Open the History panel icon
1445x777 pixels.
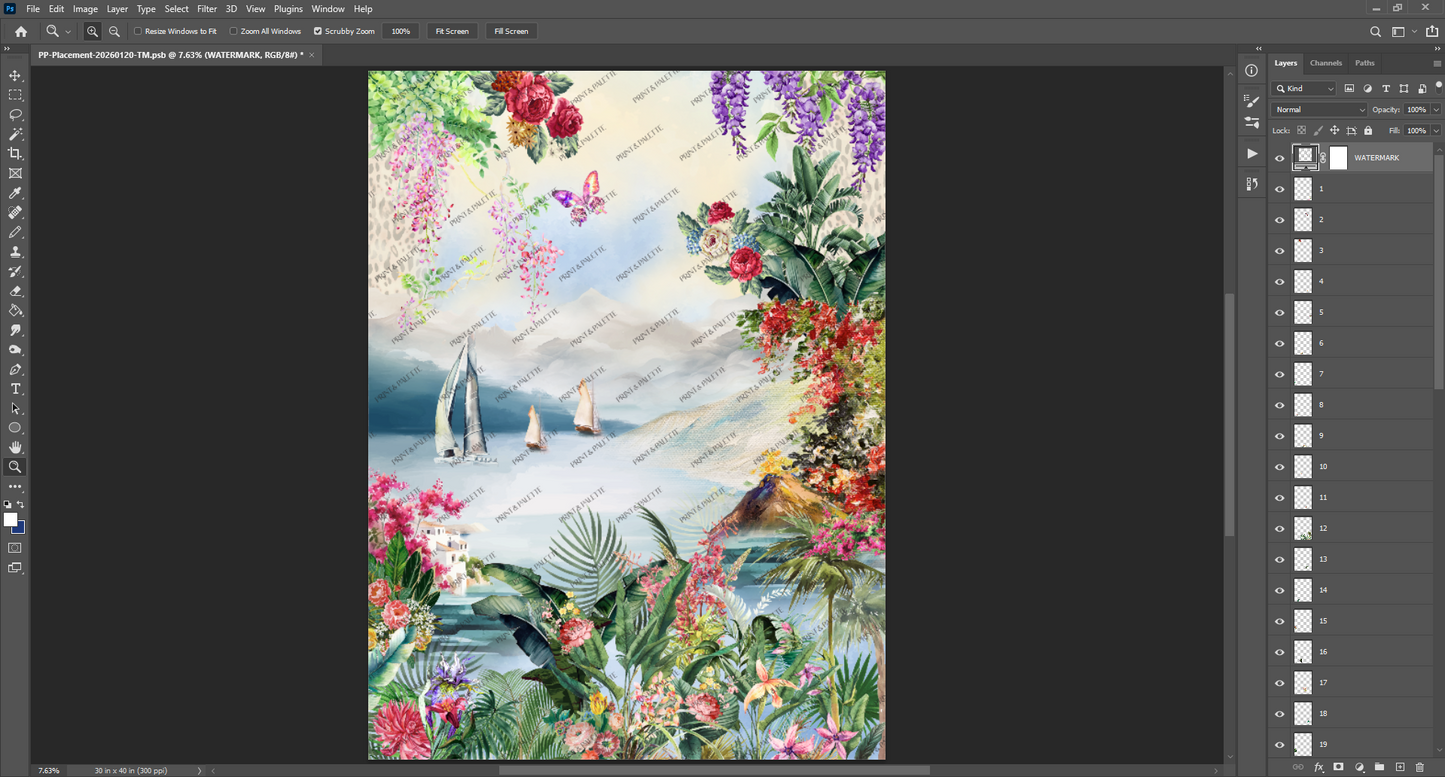(1251, 184)
